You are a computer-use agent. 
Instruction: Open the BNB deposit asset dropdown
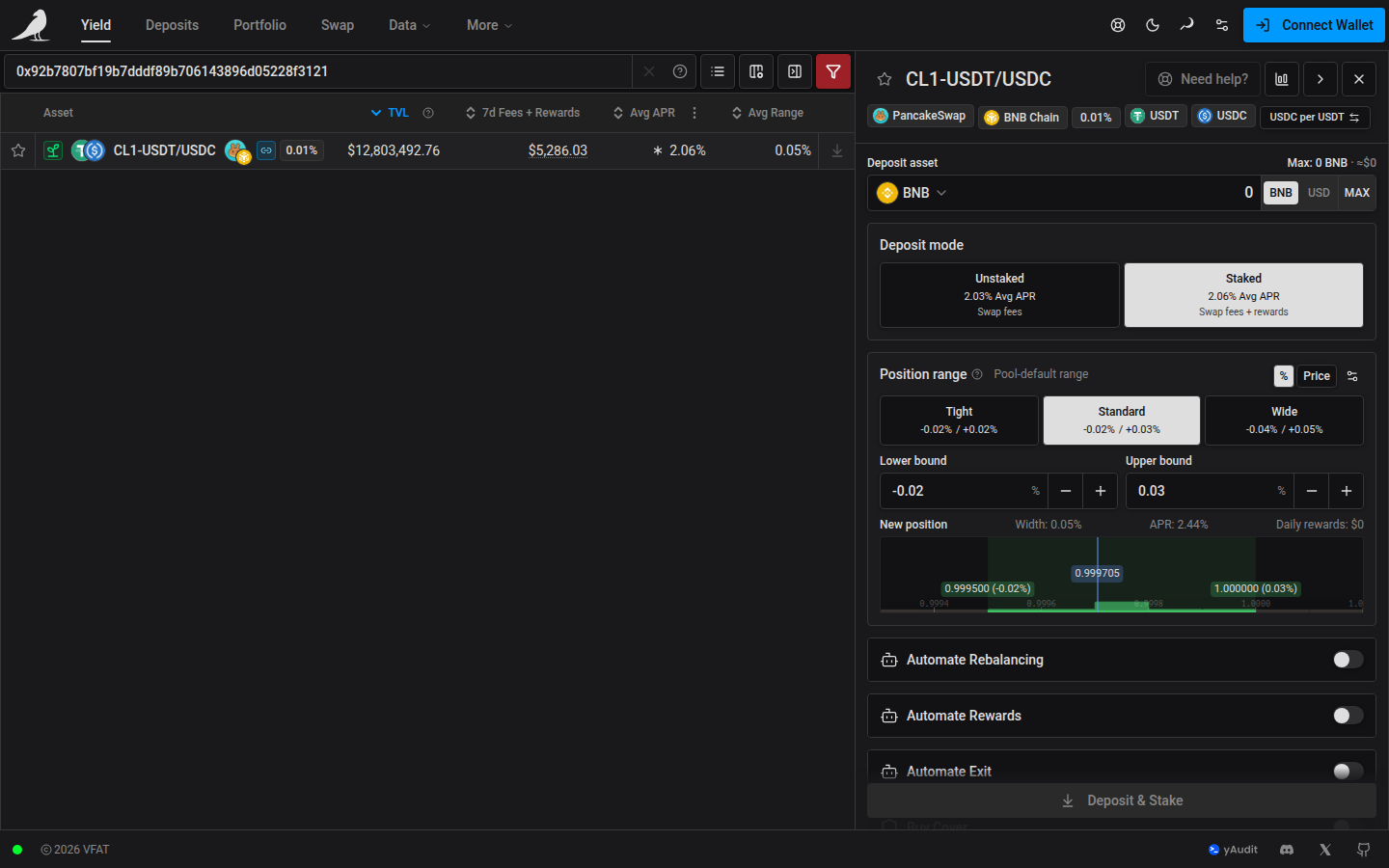click(912, 193)
